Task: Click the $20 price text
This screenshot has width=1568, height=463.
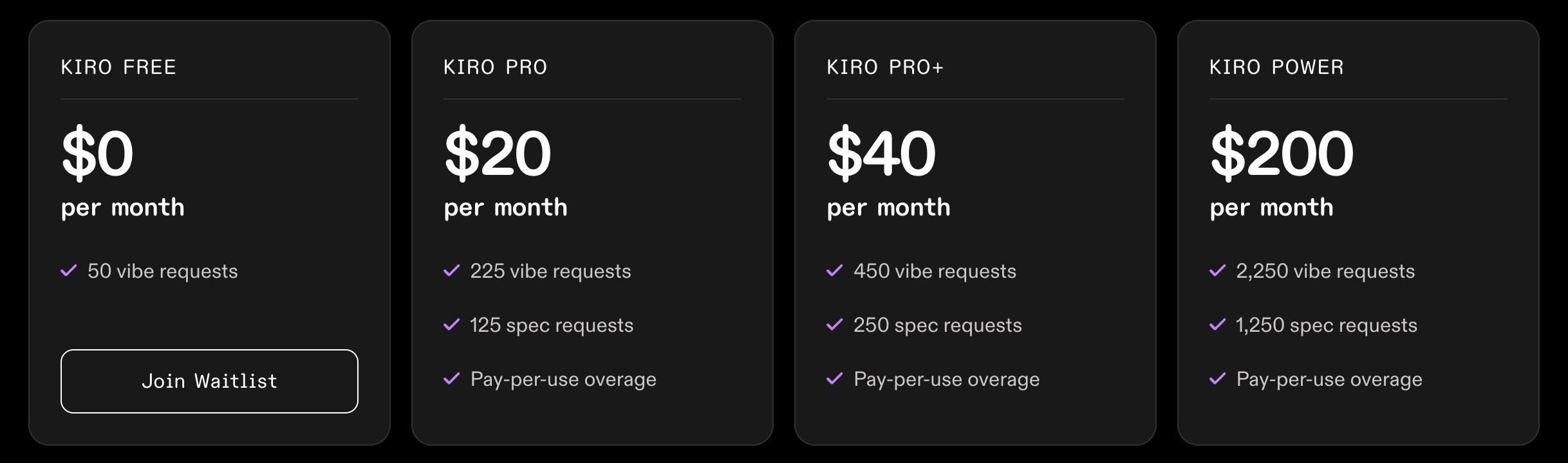Action: [x=498, y=153]
